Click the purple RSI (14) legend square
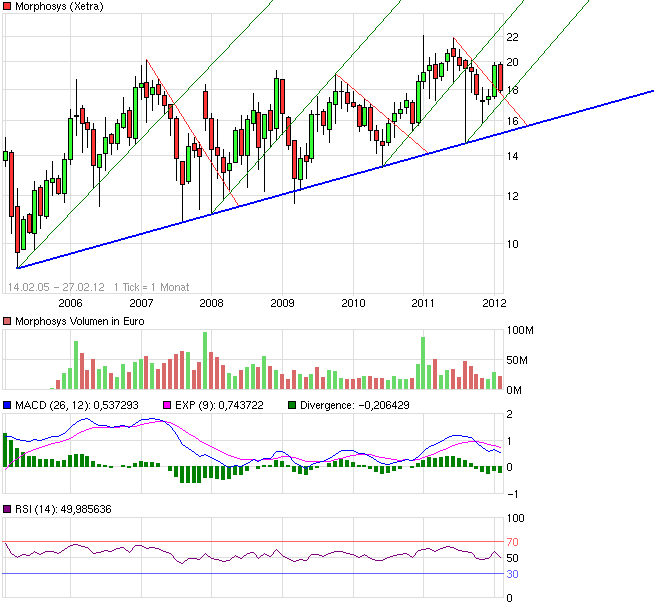Viewport: 654px width, 606px height. click(7, 509)
